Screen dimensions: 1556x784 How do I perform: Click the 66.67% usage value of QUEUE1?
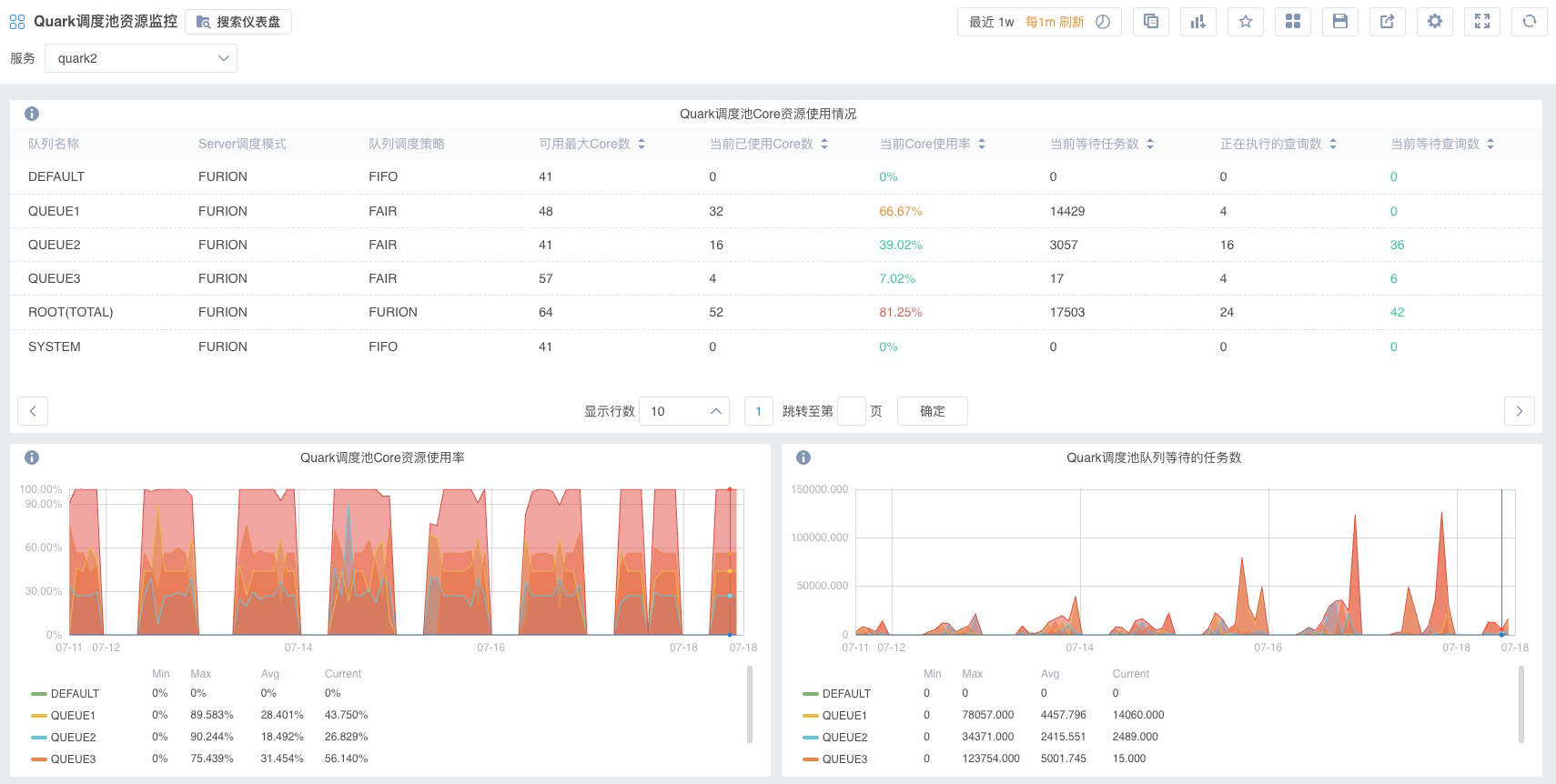coord(901,211)
